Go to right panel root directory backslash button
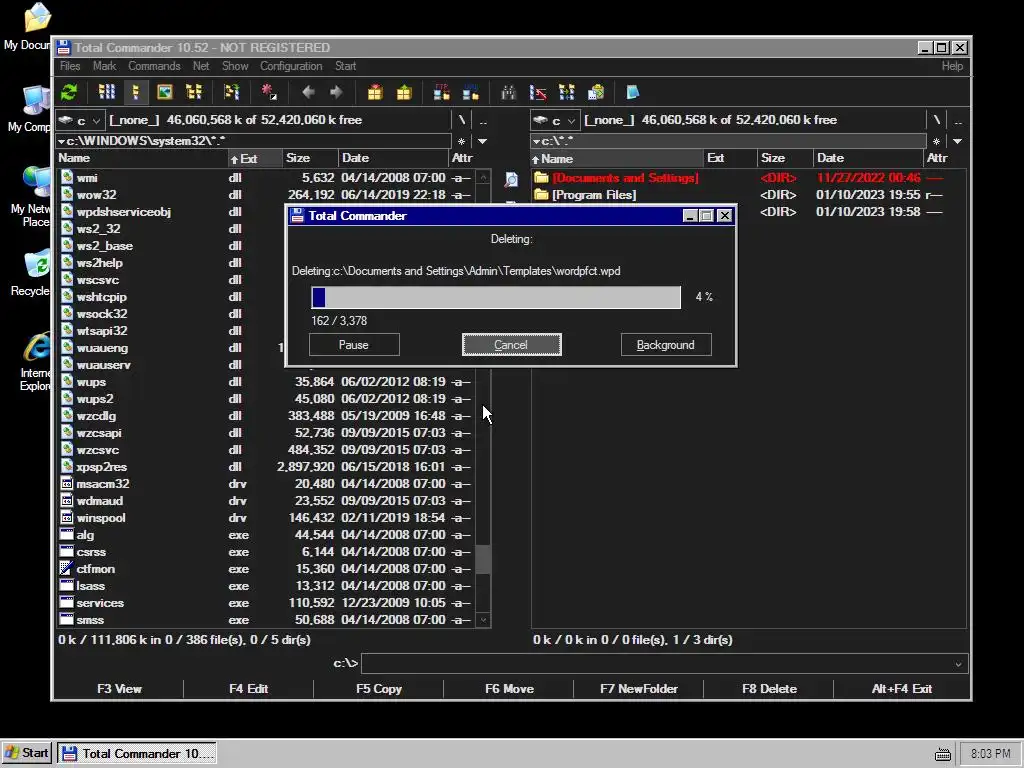Image resolution: width=1024 pixels, height=768 pixels. point(936,120)
